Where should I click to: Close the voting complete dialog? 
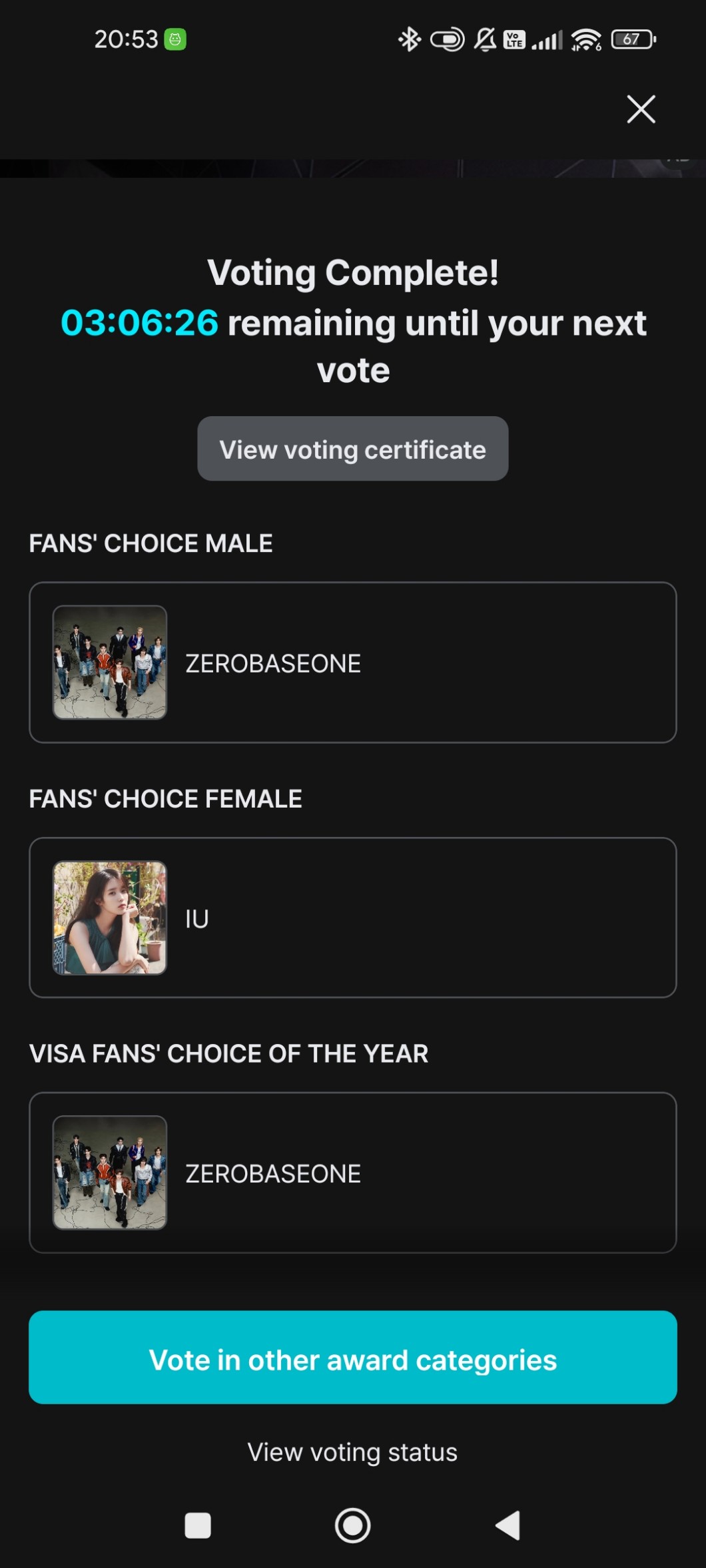(x=641, y=109)
